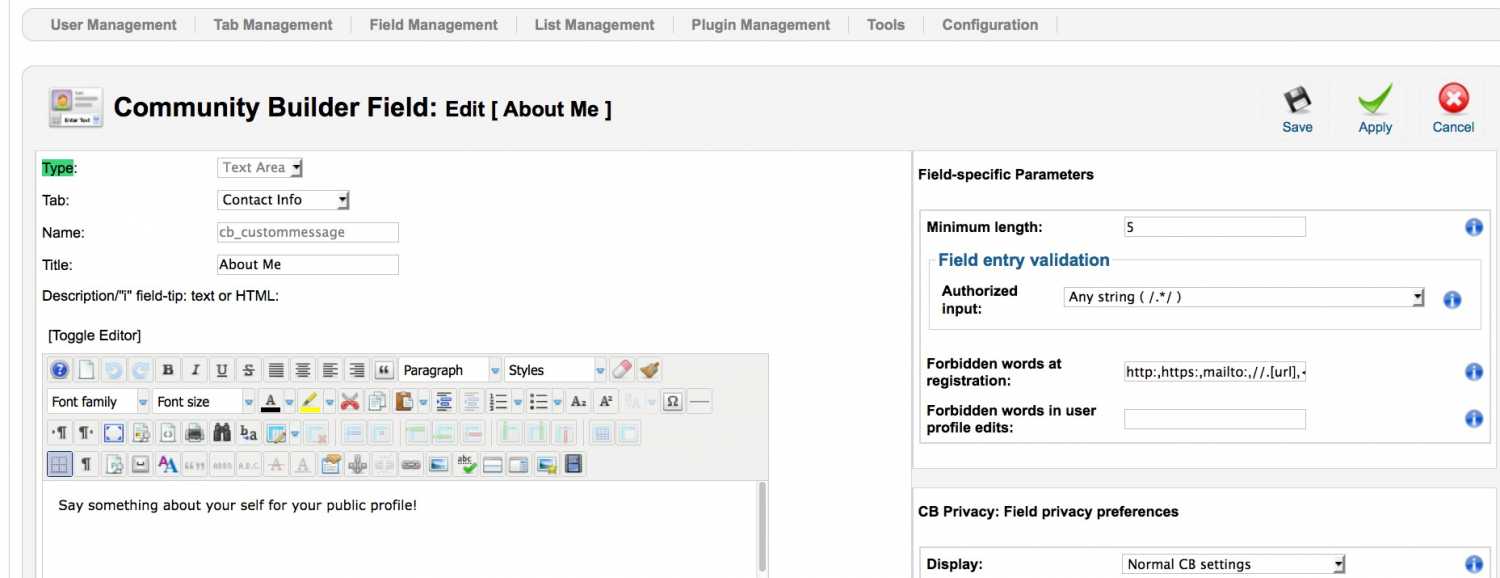Open the Styles dropdown
The width and height of the screenshot is (1500, 578).
(556, 370)
